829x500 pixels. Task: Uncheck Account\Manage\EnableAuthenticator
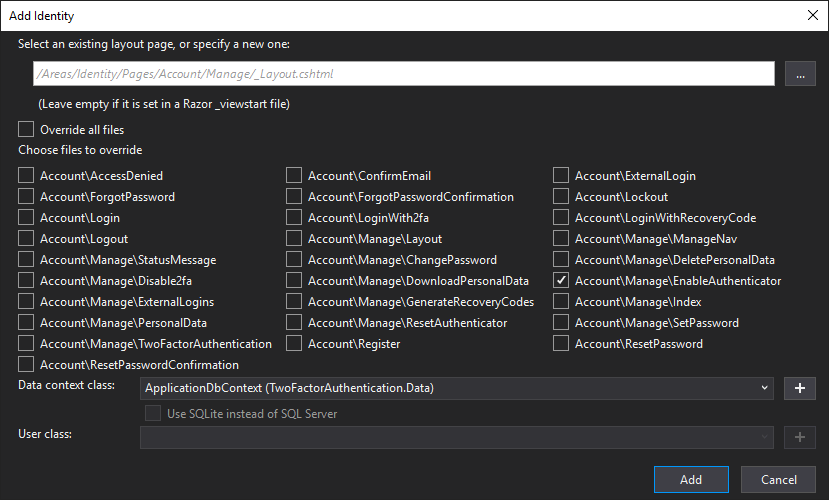[562, 281]
